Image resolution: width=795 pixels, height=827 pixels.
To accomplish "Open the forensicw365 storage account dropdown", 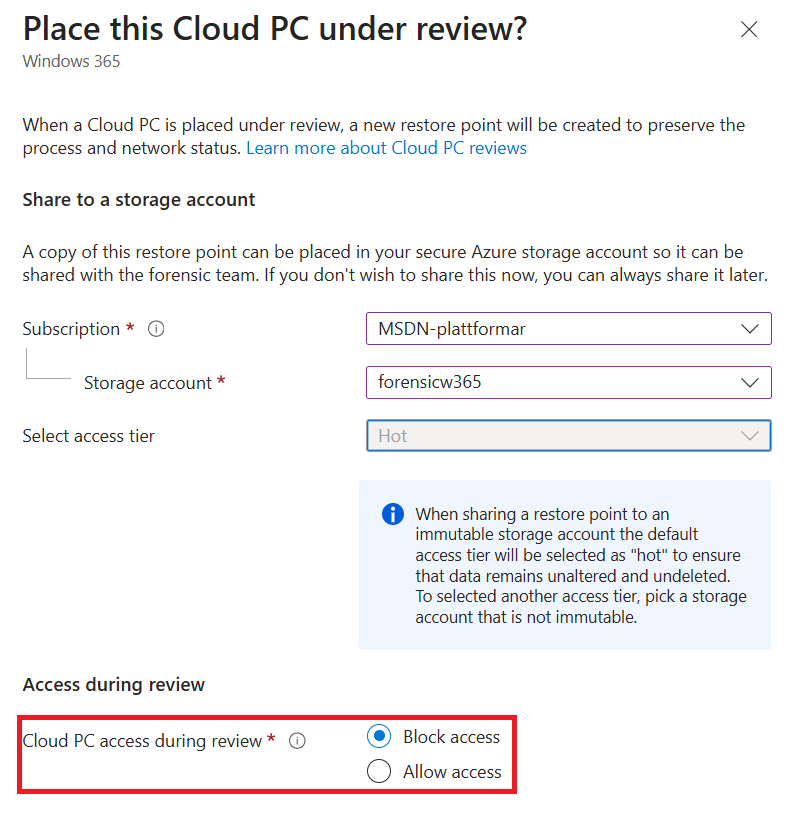I will [569, 382].
